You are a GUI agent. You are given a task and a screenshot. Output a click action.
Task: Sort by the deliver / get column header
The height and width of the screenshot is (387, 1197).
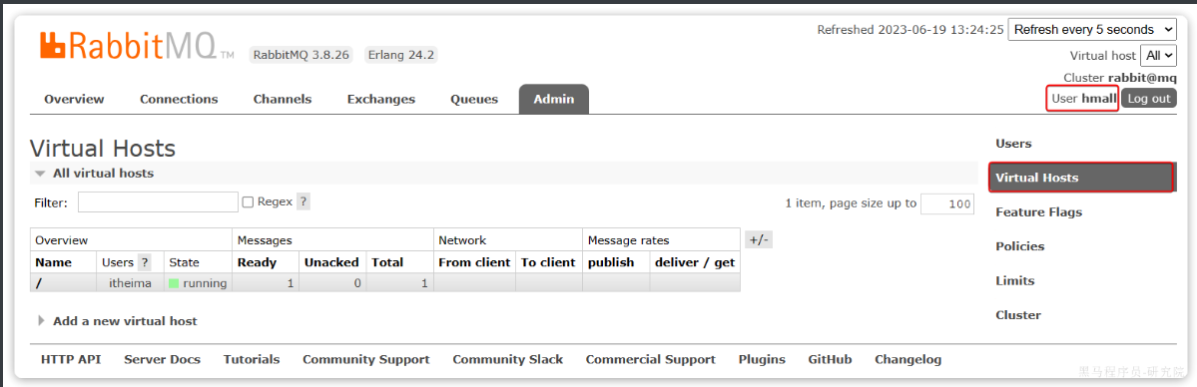click(695, 263)
